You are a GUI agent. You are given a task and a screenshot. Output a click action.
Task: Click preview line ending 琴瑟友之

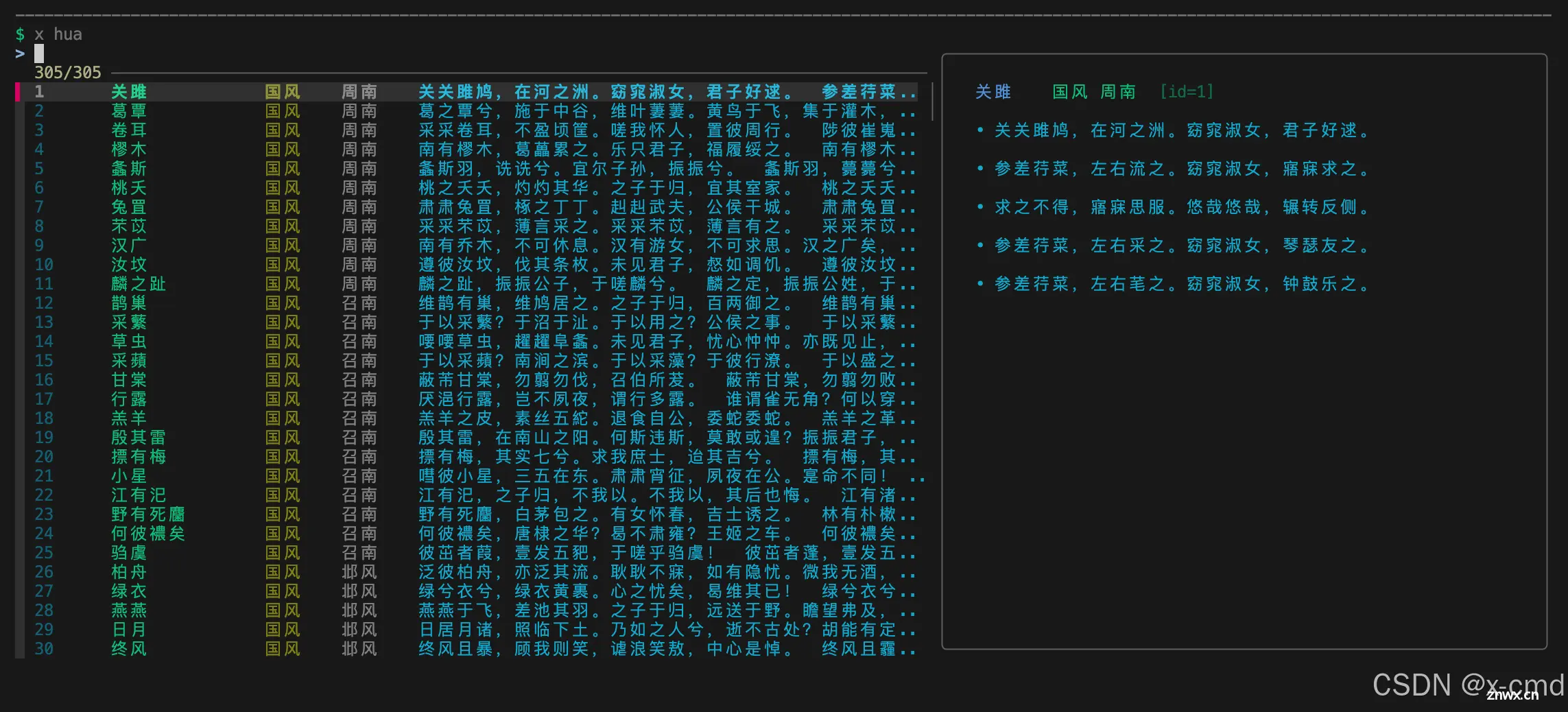pyautogui.click(x=1181, y=246)
